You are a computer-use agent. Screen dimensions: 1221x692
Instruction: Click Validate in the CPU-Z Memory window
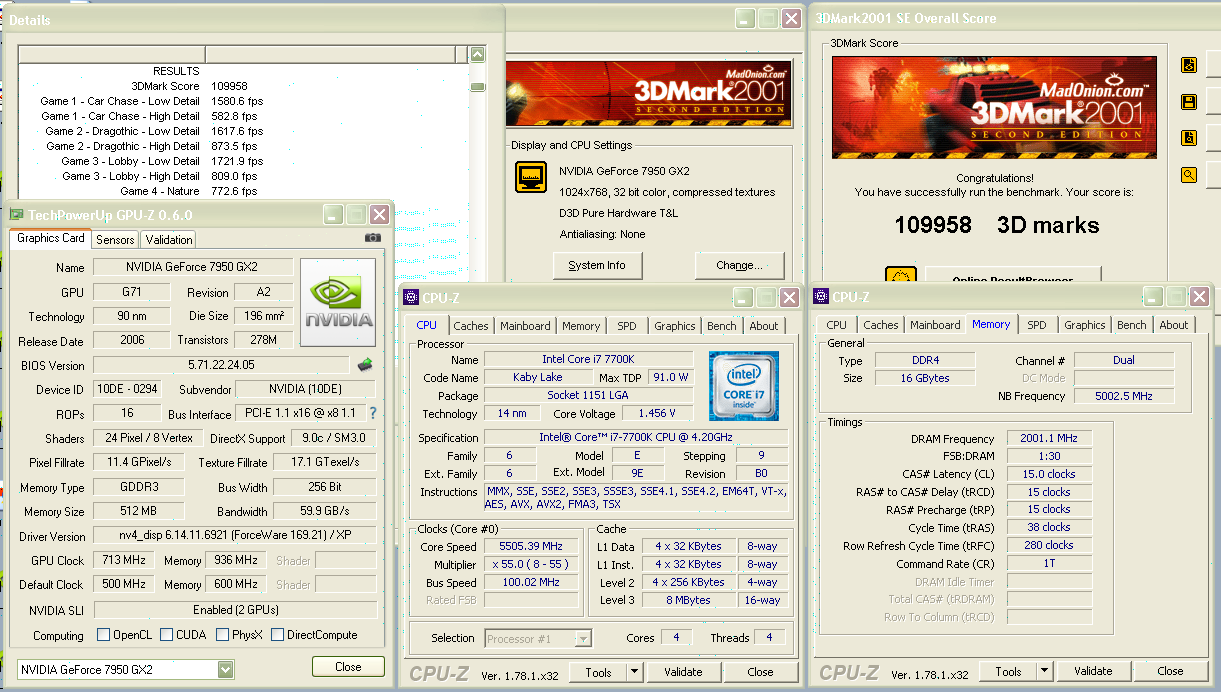coord(1093,672)
